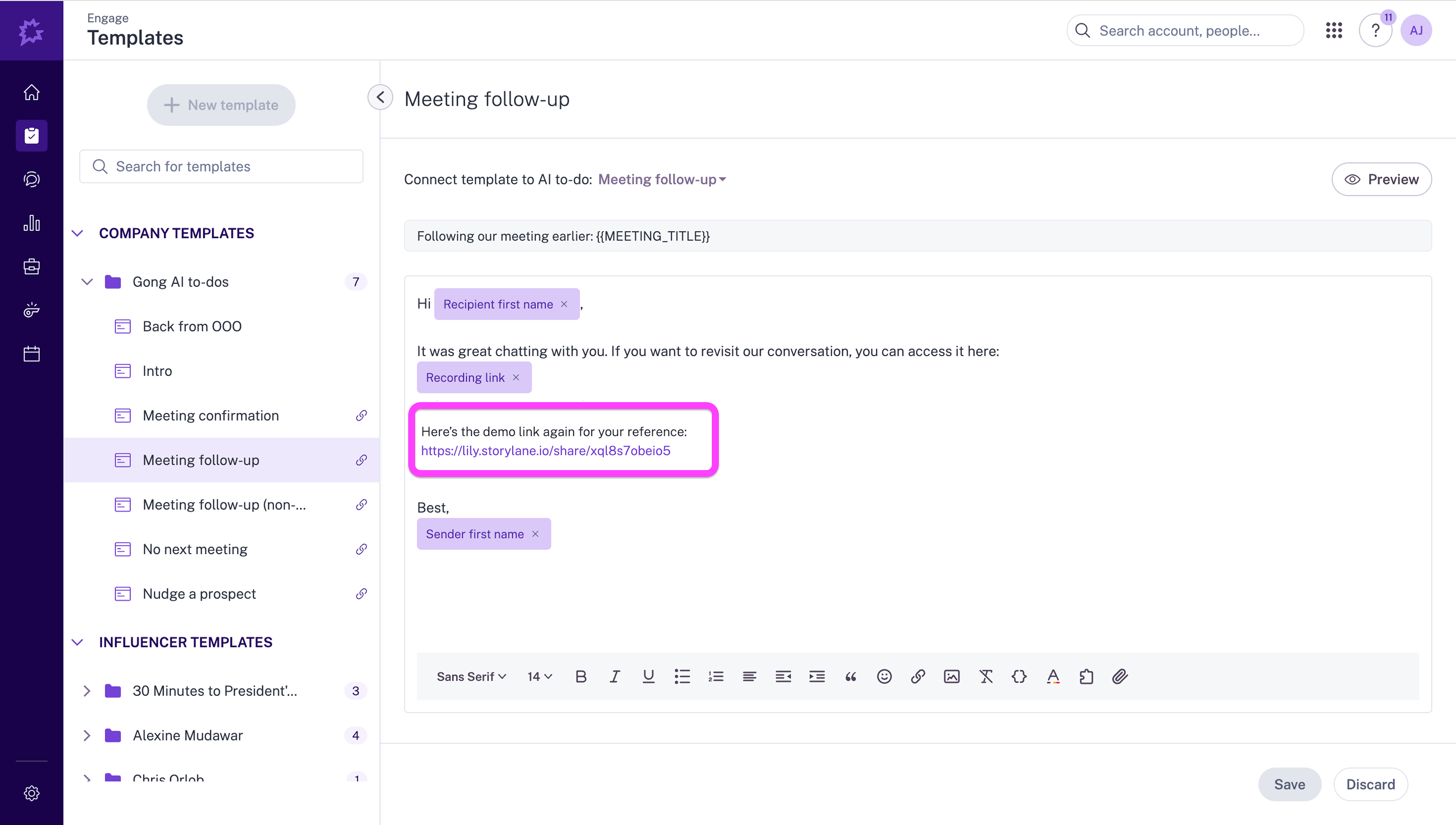
Task: Open the clipboard to-do sidebar icon
Action: pos(32,135)
